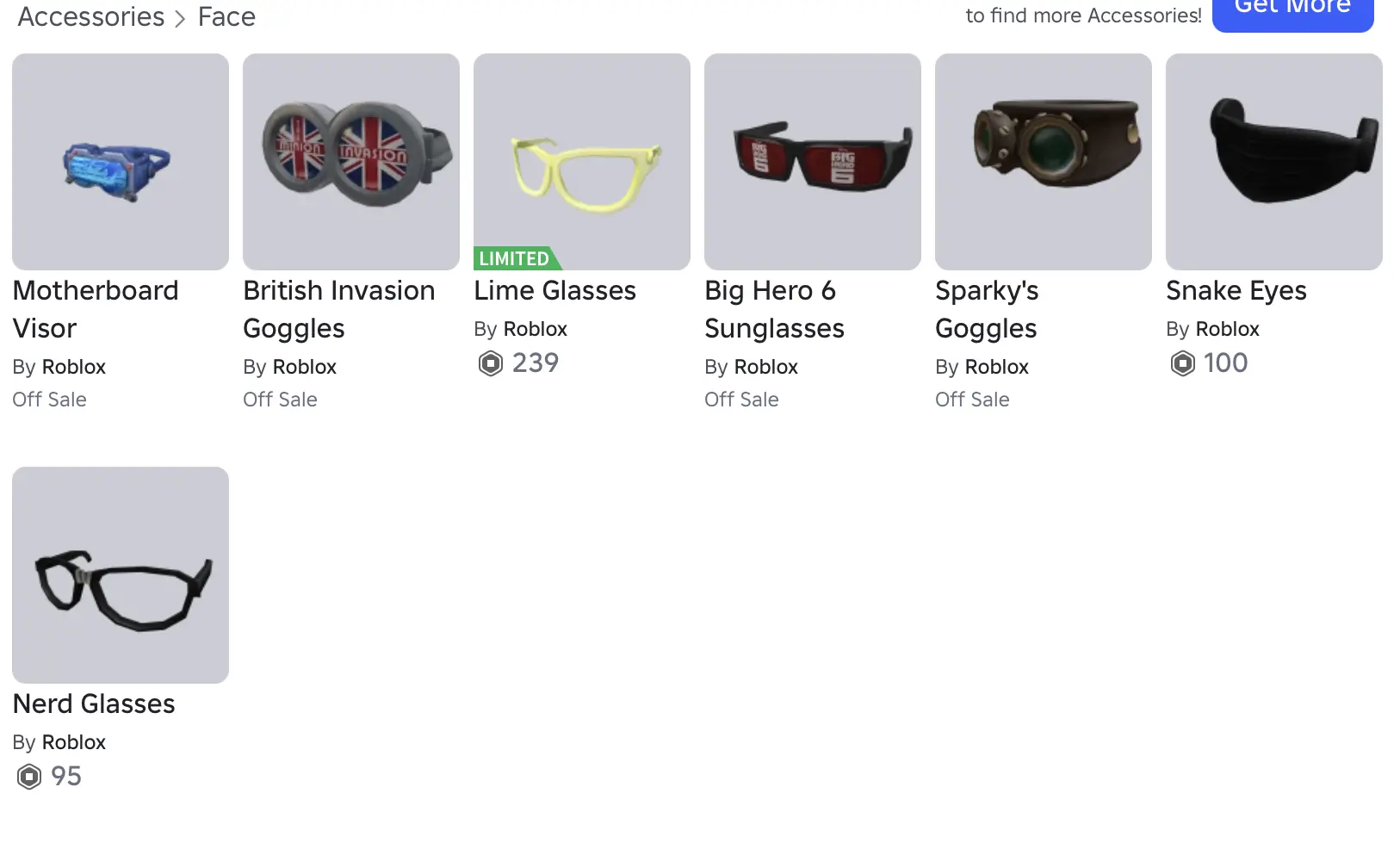
Task: Open the Motherboard Visor thumbnail
Action: tap(121, 162)
